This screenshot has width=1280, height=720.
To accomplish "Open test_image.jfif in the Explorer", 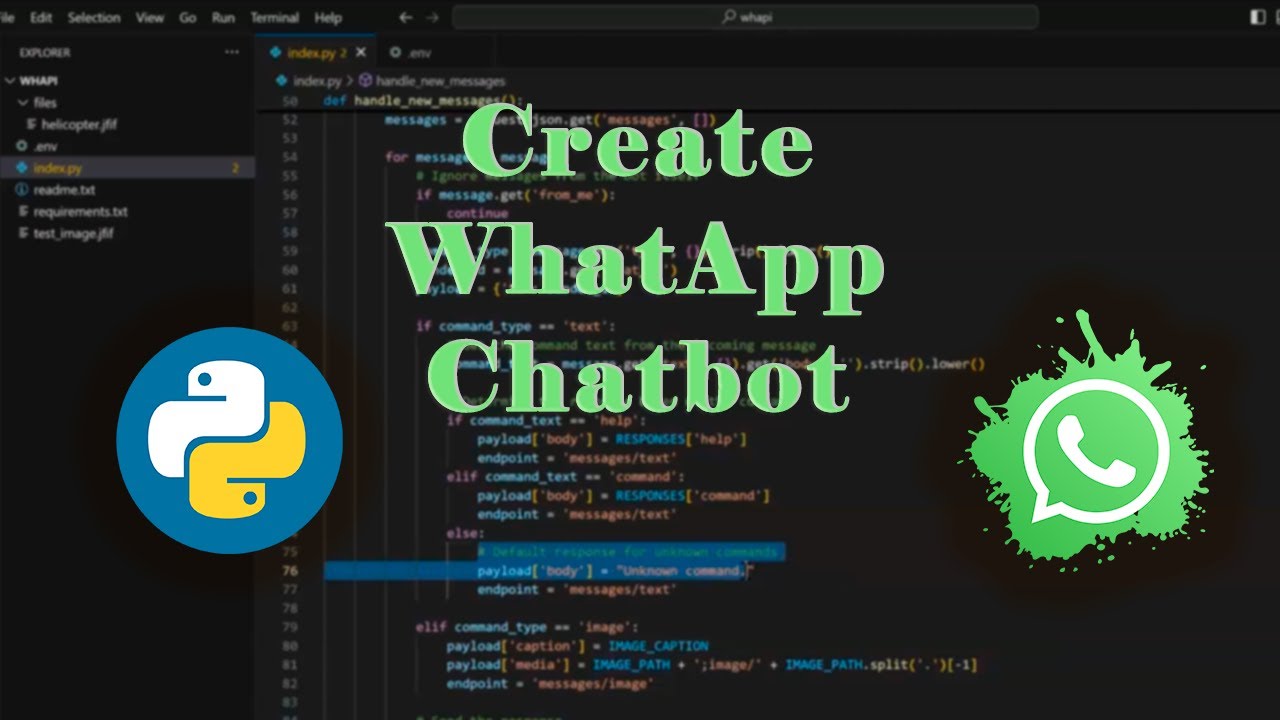I will [x=74, y=234].
